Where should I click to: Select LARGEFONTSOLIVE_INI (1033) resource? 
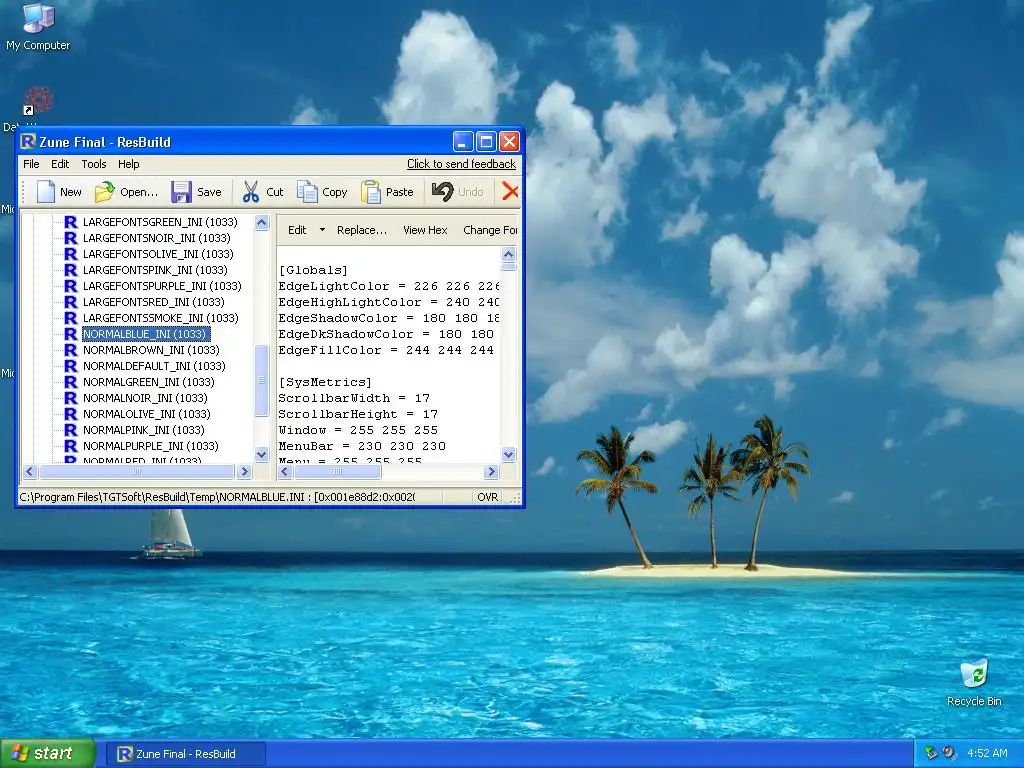pos(157,254)
